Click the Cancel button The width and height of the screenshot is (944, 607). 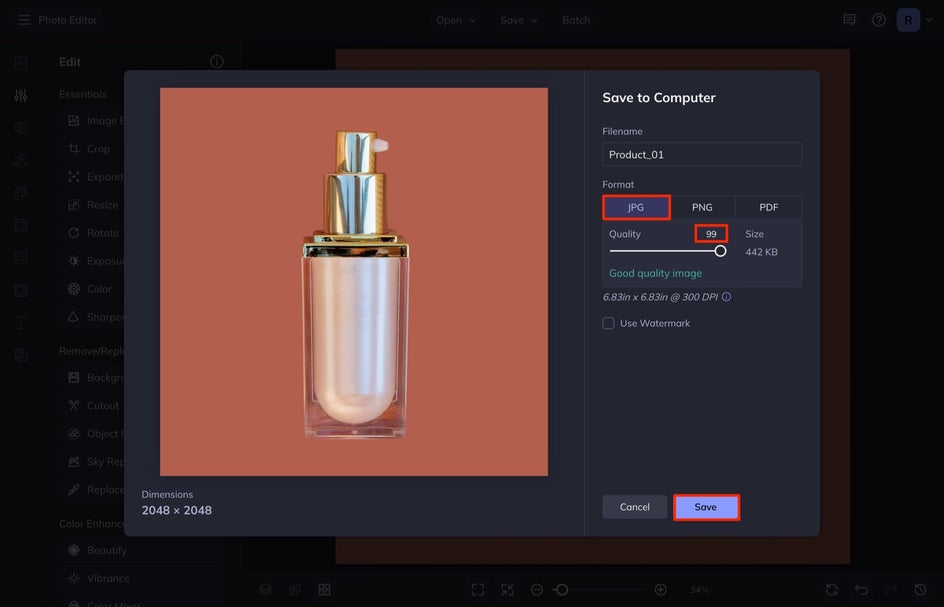pos(635,507)
